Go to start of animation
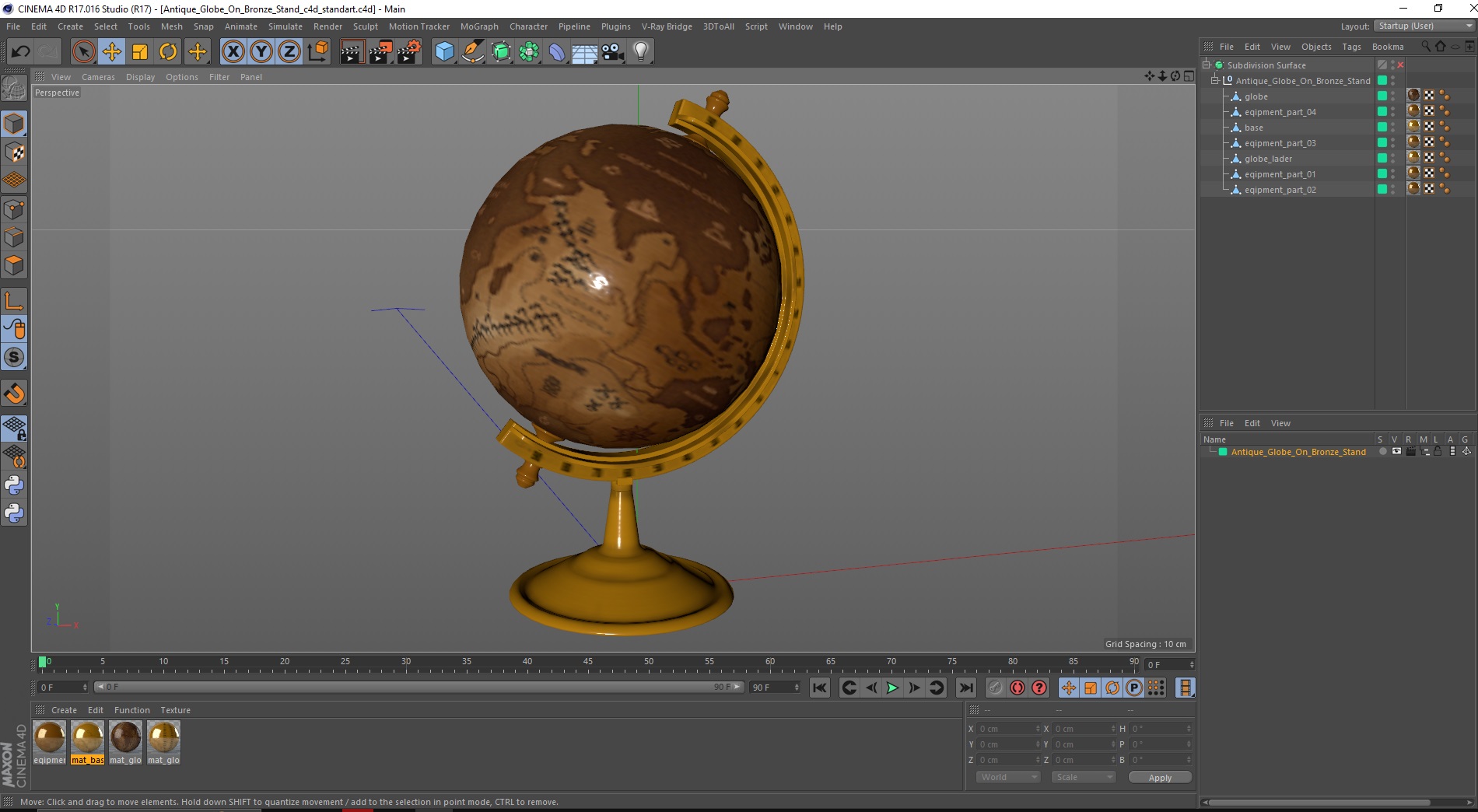1478x812 pixels. tap(820, 688)
